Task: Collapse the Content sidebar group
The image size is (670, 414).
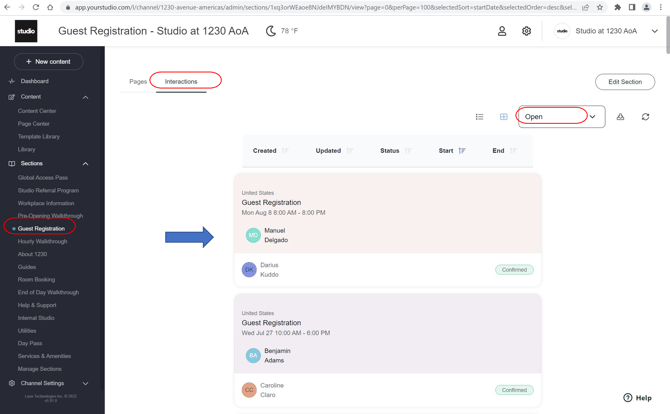Action: coord(85,97)
